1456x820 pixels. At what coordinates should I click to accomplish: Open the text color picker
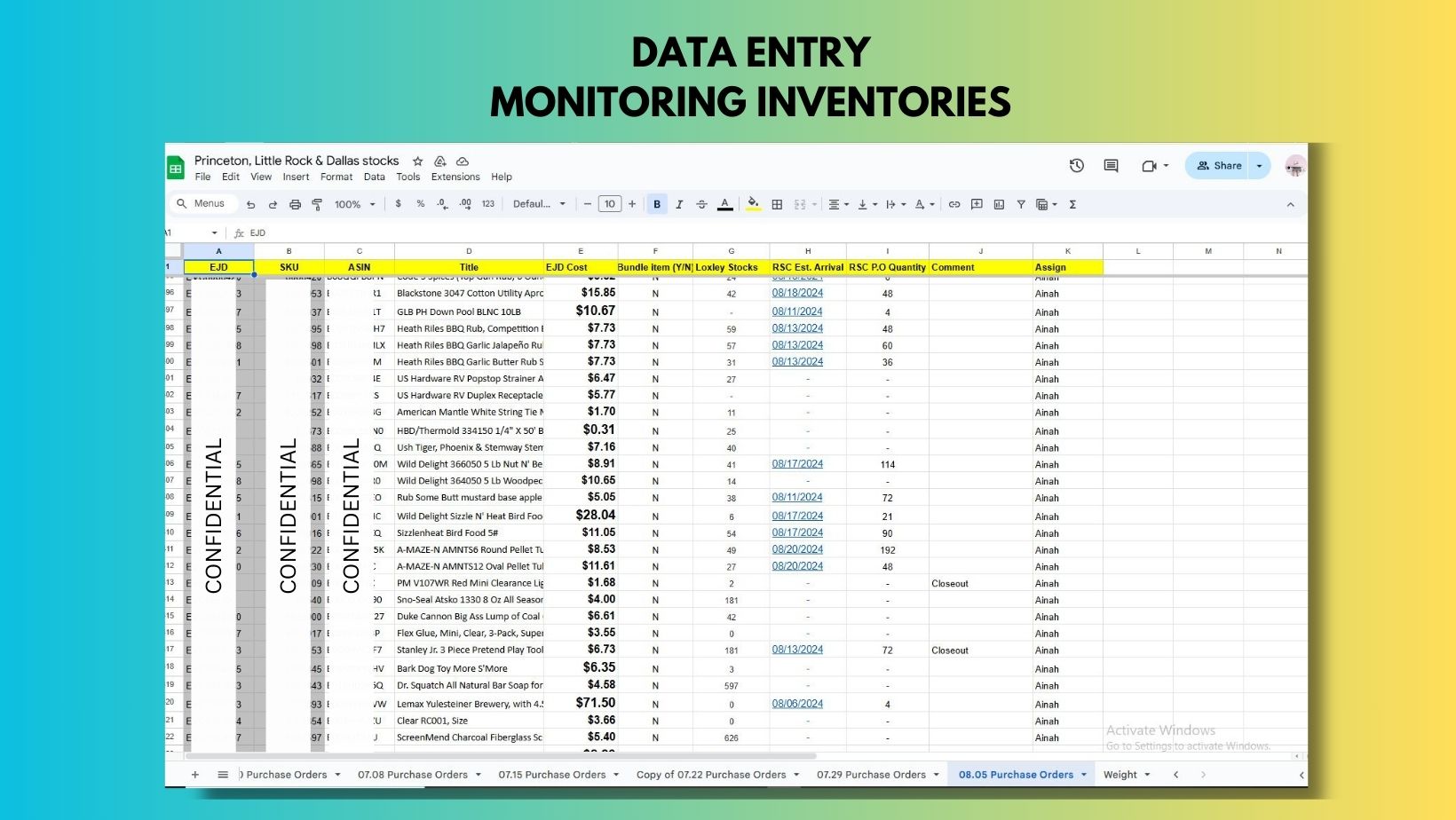pos(724,204)
